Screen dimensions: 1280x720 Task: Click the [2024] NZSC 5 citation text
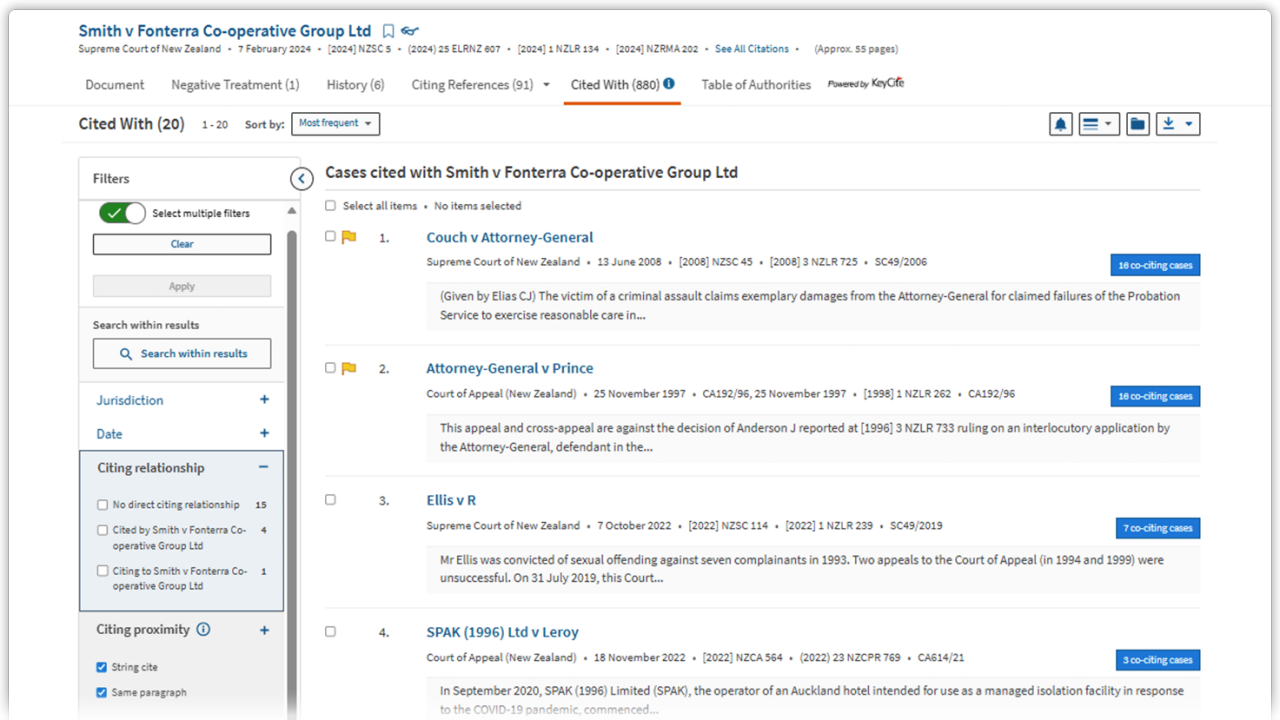(x=360, y=49)
